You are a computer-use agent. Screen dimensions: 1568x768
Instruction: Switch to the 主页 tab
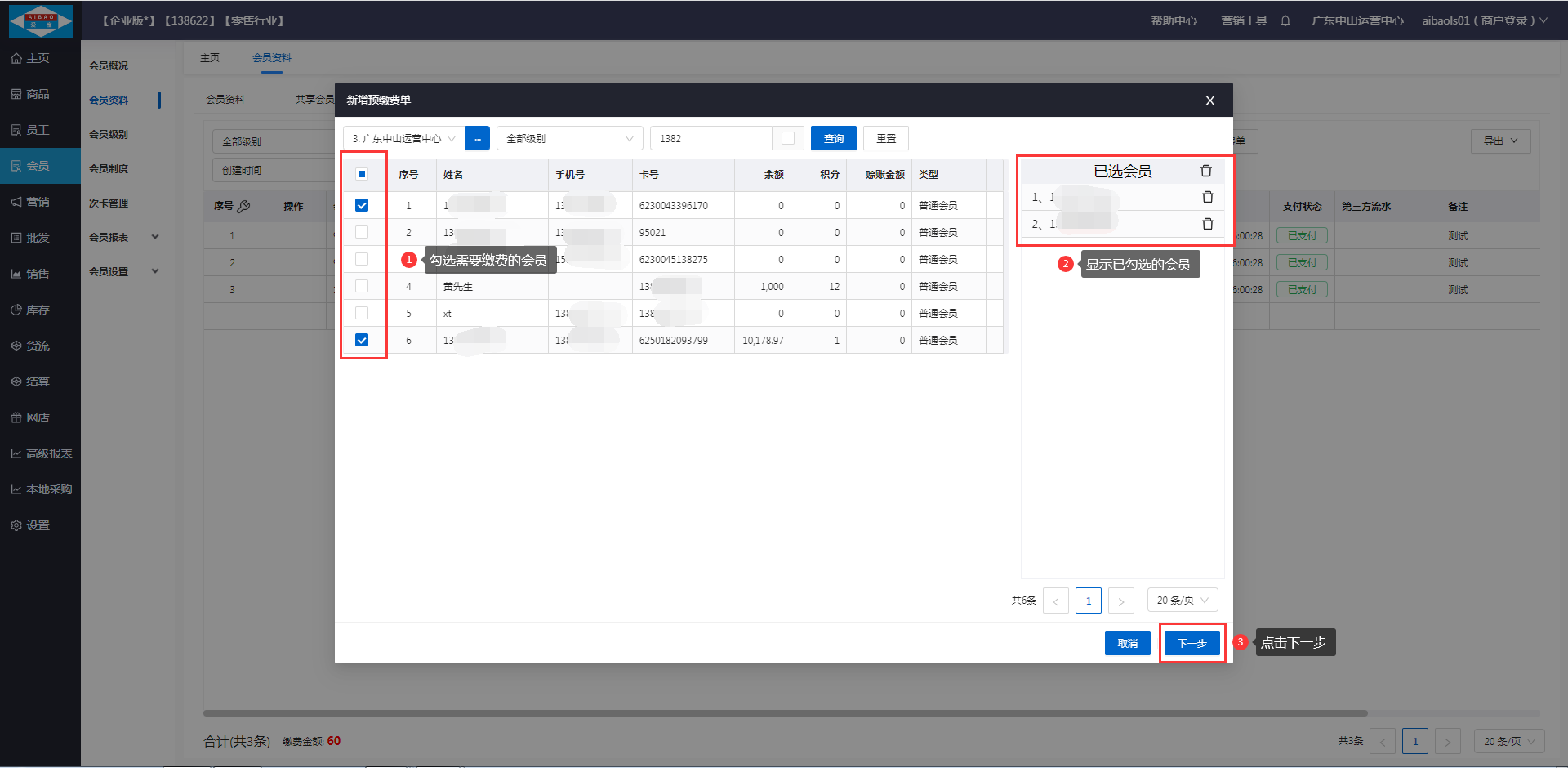click(210, 58)
